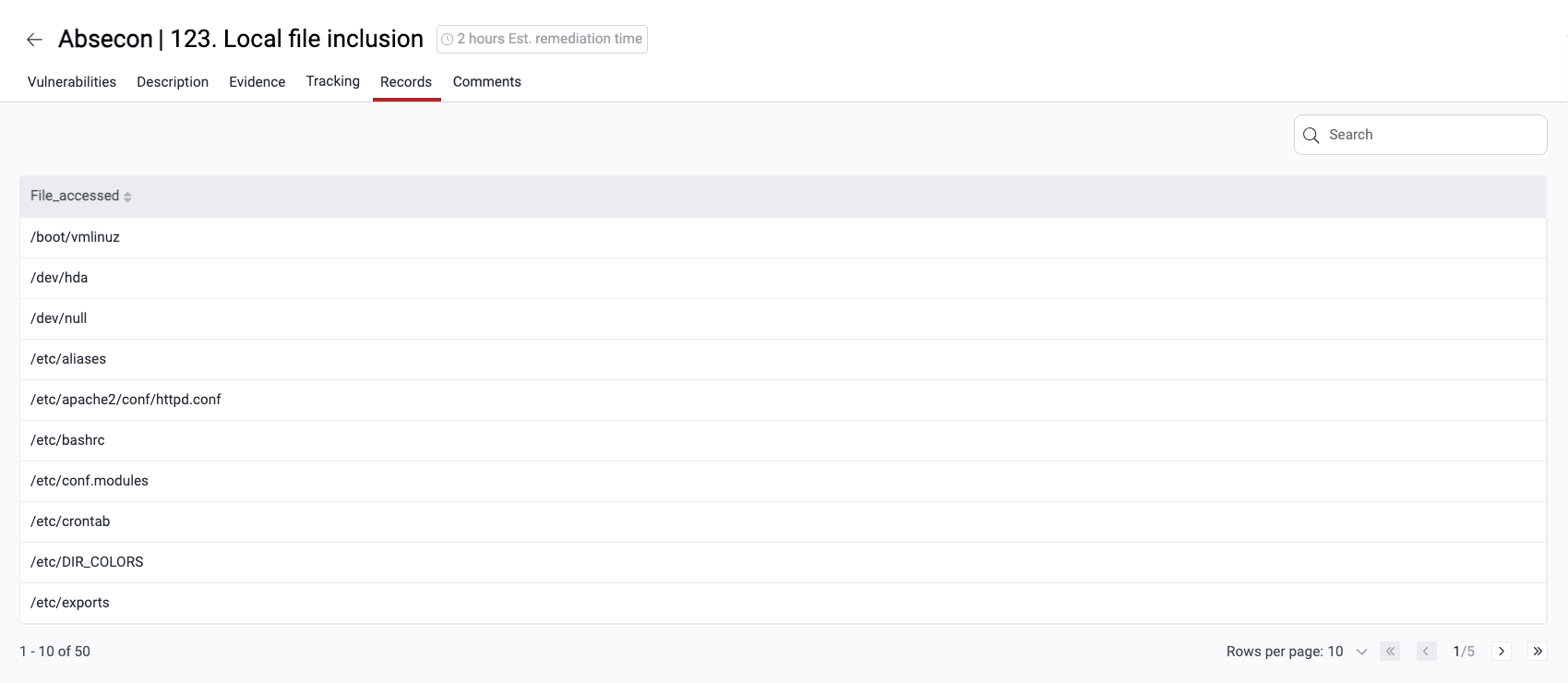Click the 2 hours Est. remediation time badge
The image size is (1568, 683).
pyautogui.click(x=542, y=39)
